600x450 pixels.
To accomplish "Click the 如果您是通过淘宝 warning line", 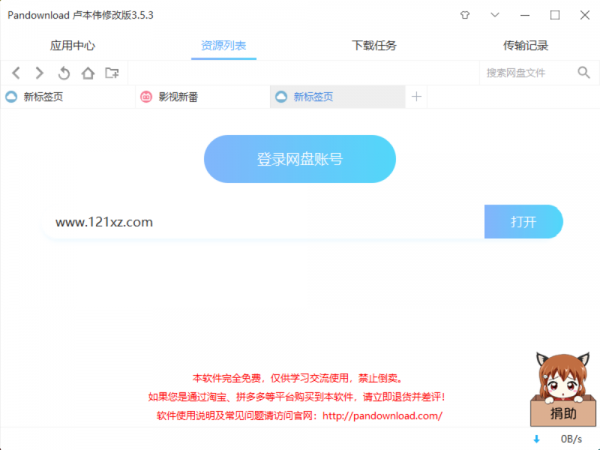I will [x=297, y=397].
